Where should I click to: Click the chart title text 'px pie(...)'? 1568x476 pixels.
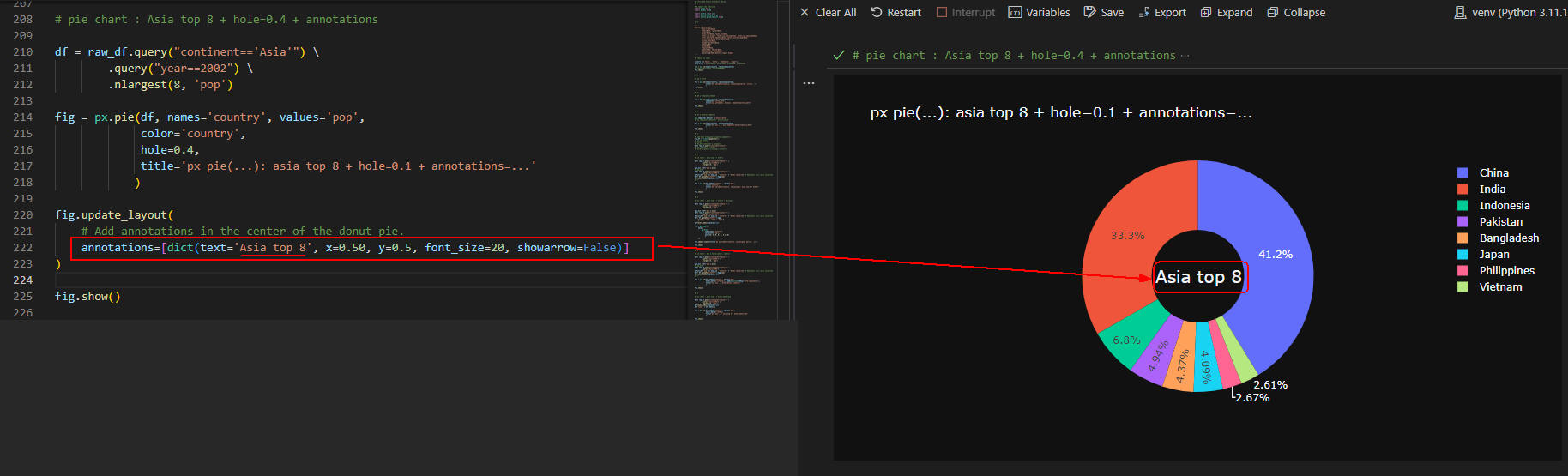[x=1061, y=112]
